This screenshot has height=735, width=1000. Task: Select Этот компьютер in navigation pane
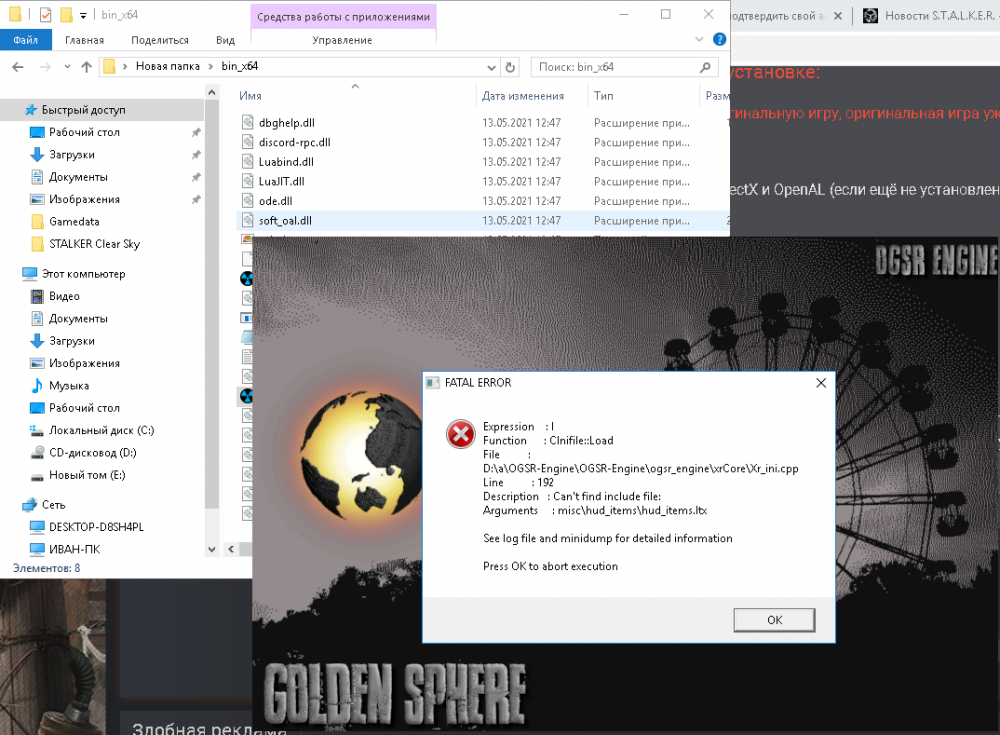coord(83,274)
